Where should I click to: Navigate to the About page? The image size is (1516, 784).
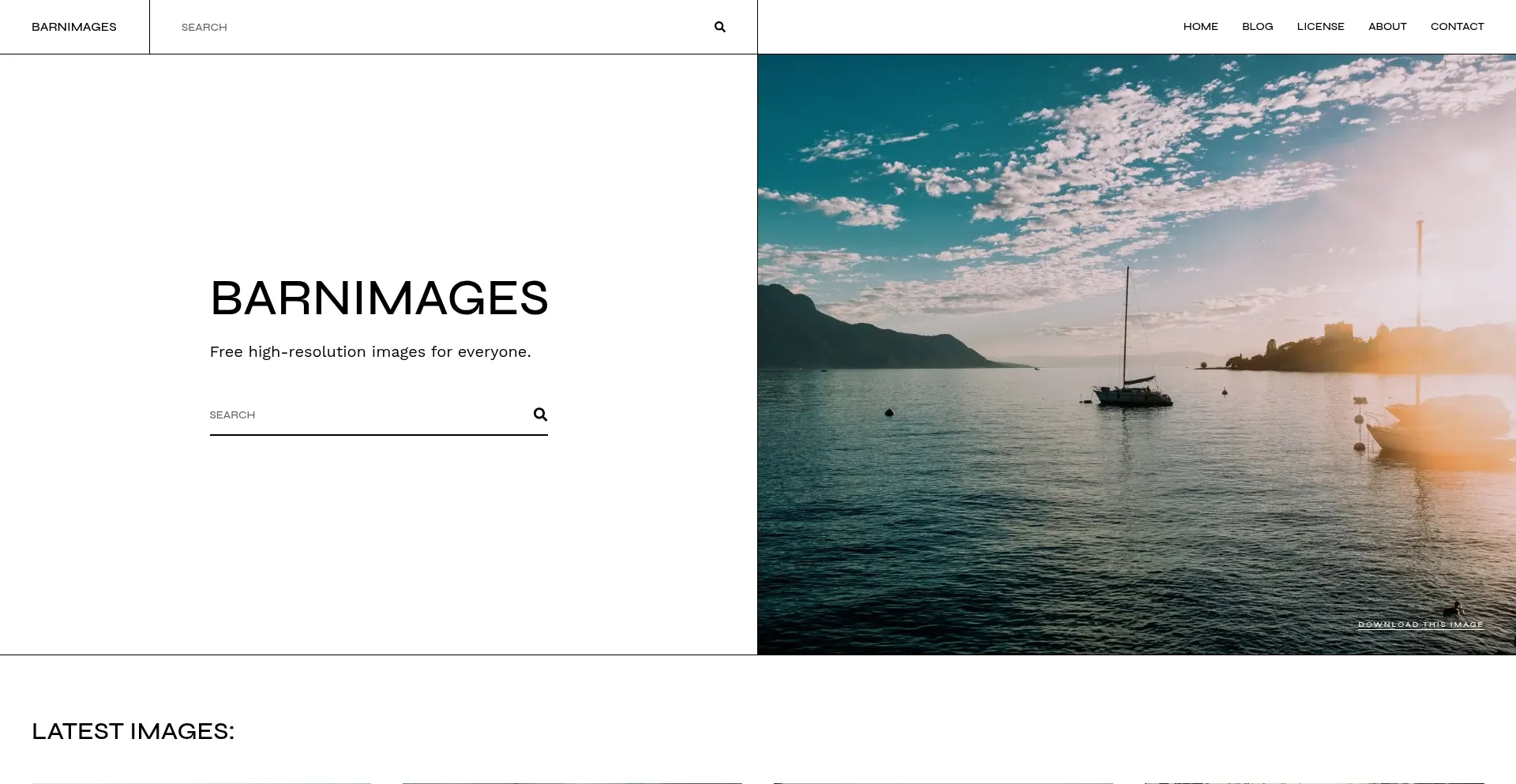(1387, 27)
